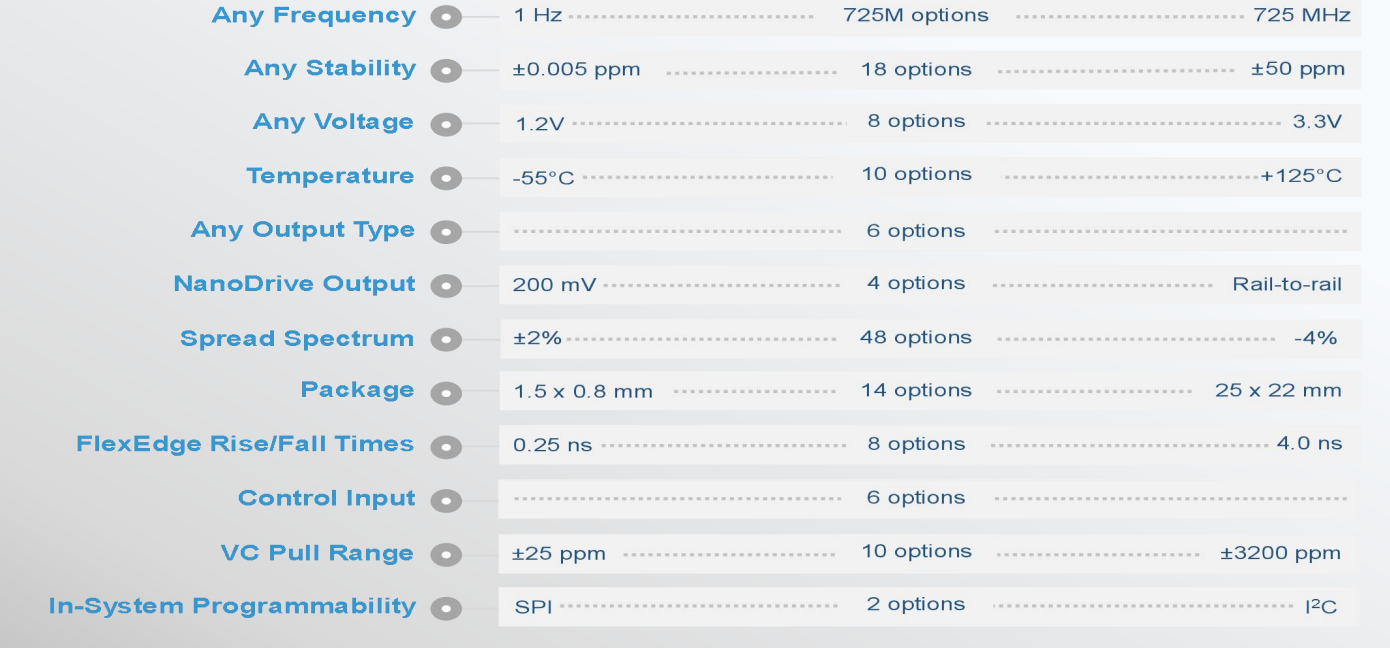This screenshot has width=1390, height=648.
Task: Select the Rail-to-rail value
Action: point(1287,285)
